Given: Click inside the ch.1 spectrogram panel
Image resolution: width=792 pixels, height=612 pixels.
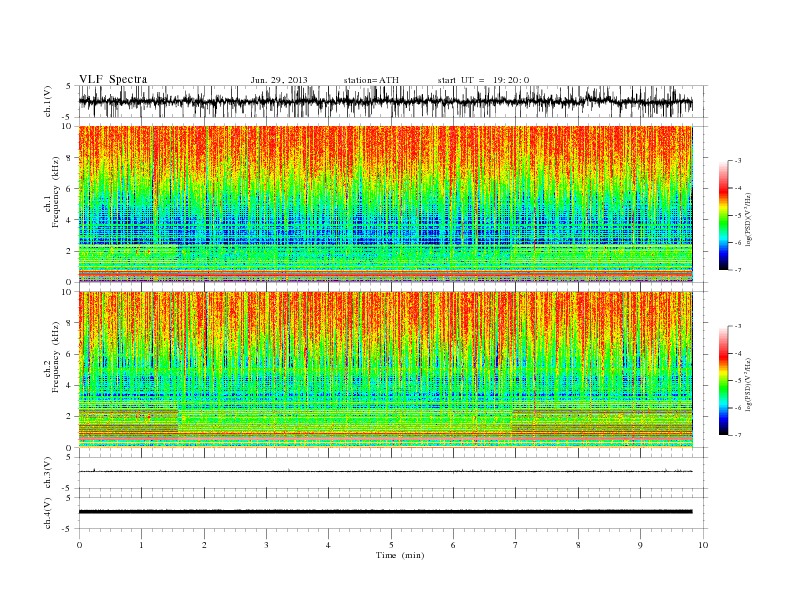Looking at the screenshot, I should [x=385, y=204].
